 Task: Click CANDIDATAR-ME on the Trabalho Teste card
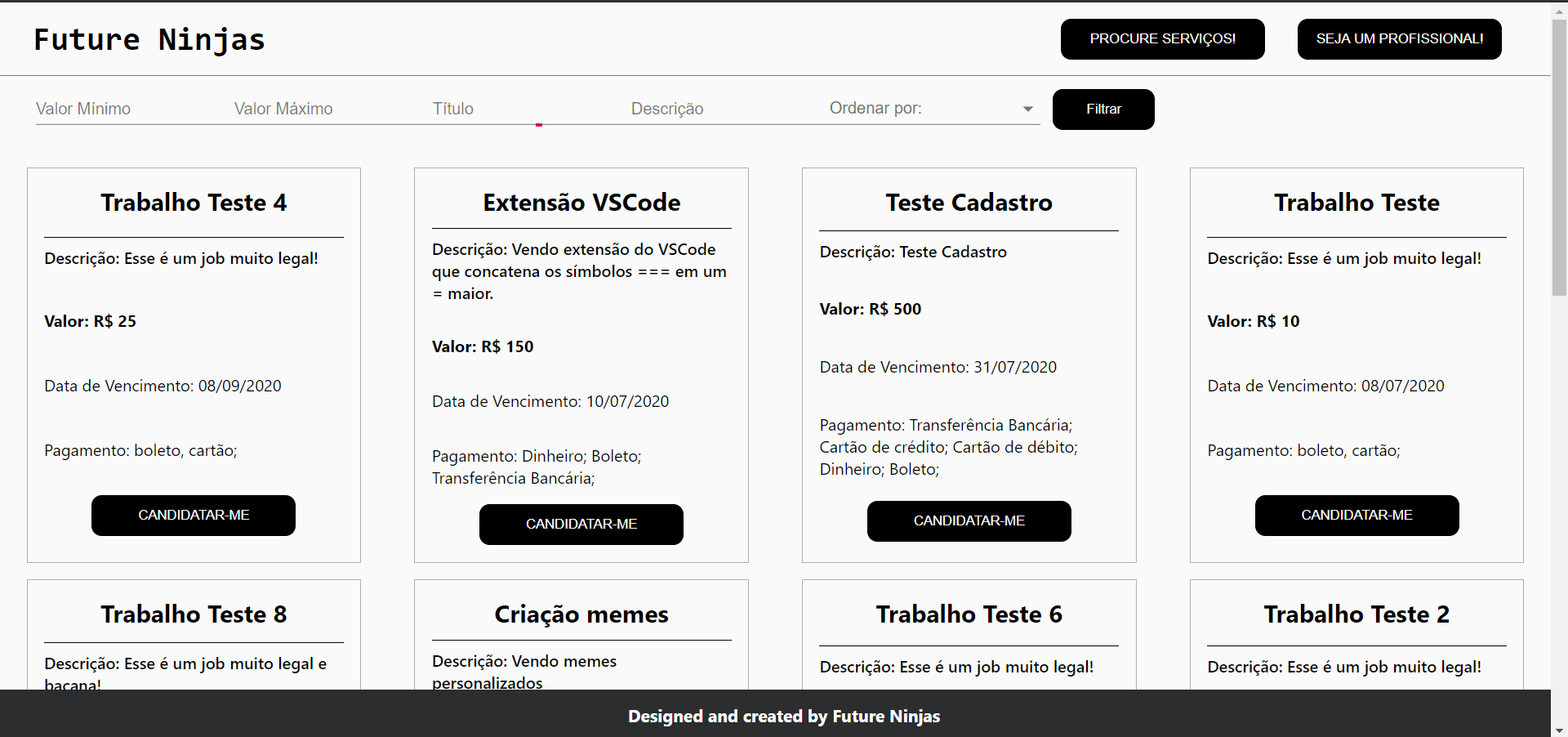(x=1357, y=516)
